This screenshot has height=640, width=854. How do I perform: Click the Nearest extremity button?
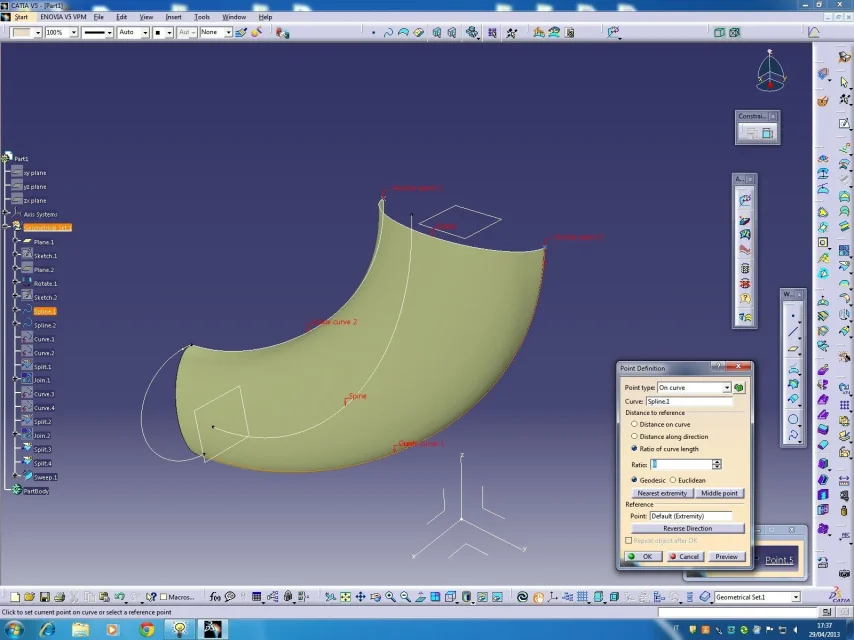coord(662,493)
